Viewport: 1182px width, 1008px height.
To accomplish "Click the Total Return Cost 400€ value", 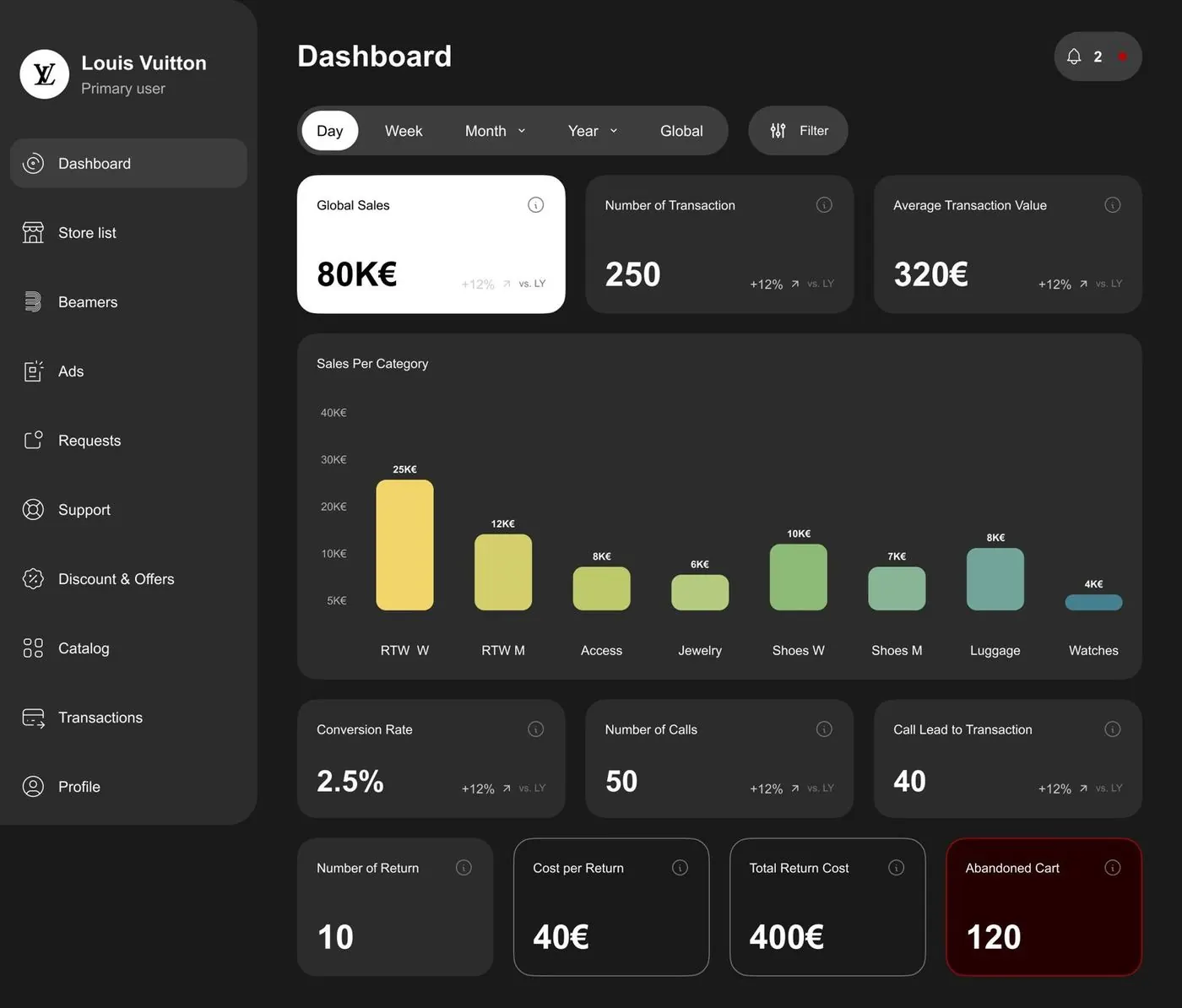I will coord(787,937).
